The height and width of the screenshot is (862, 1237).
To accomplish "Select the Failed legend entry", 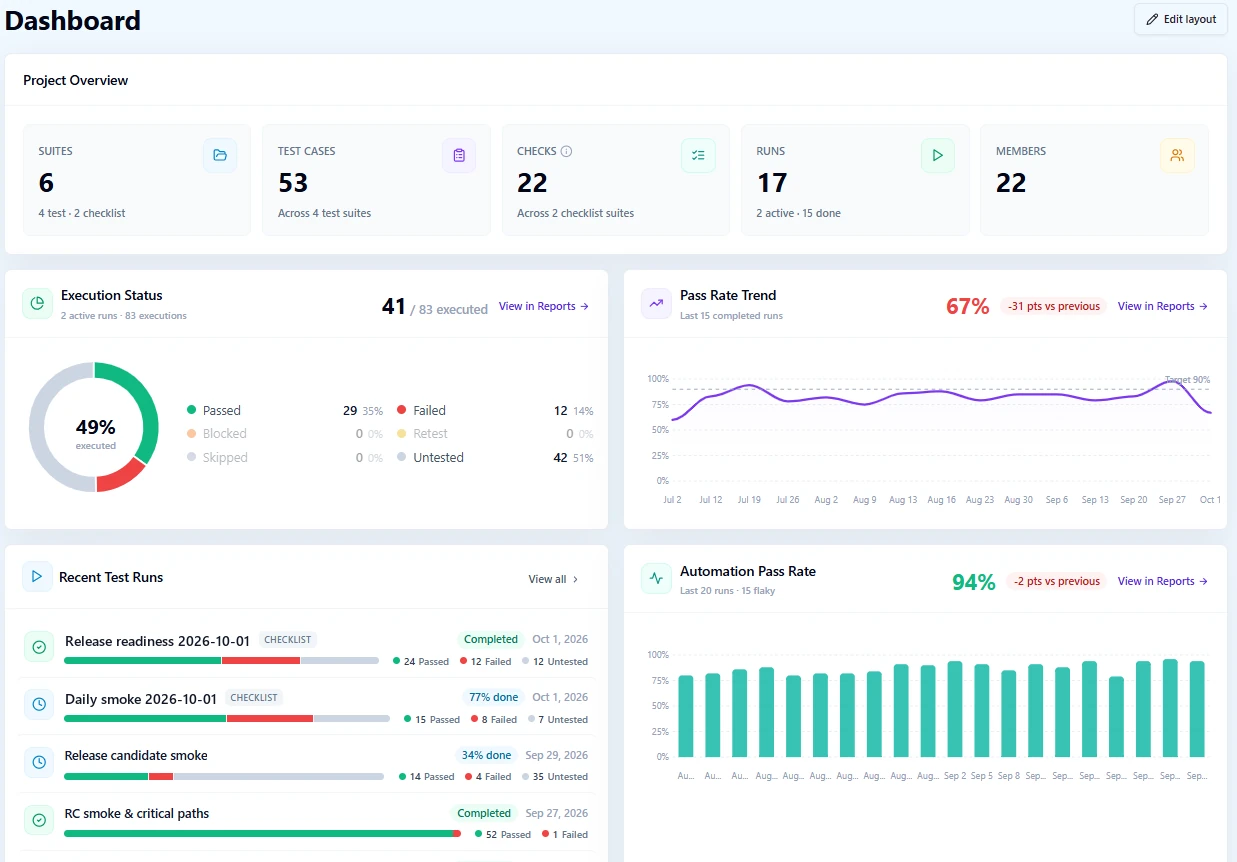I will (x=495, y=410).
